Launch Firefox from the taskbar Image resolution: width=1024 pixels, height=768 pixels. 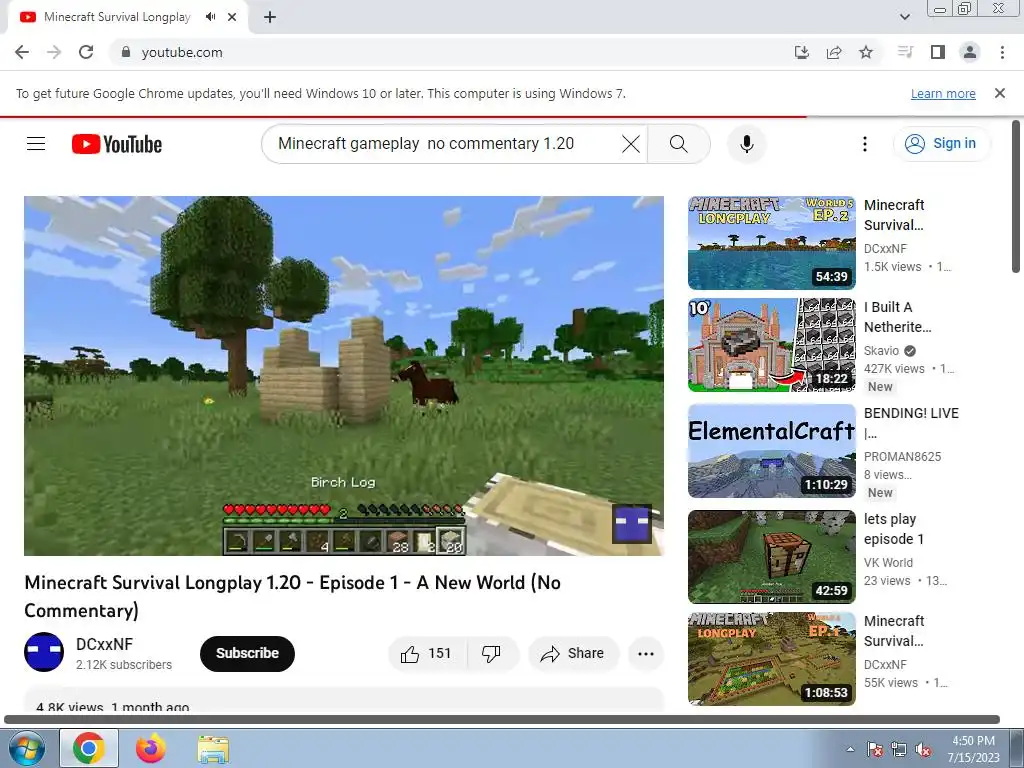point(151,748)
